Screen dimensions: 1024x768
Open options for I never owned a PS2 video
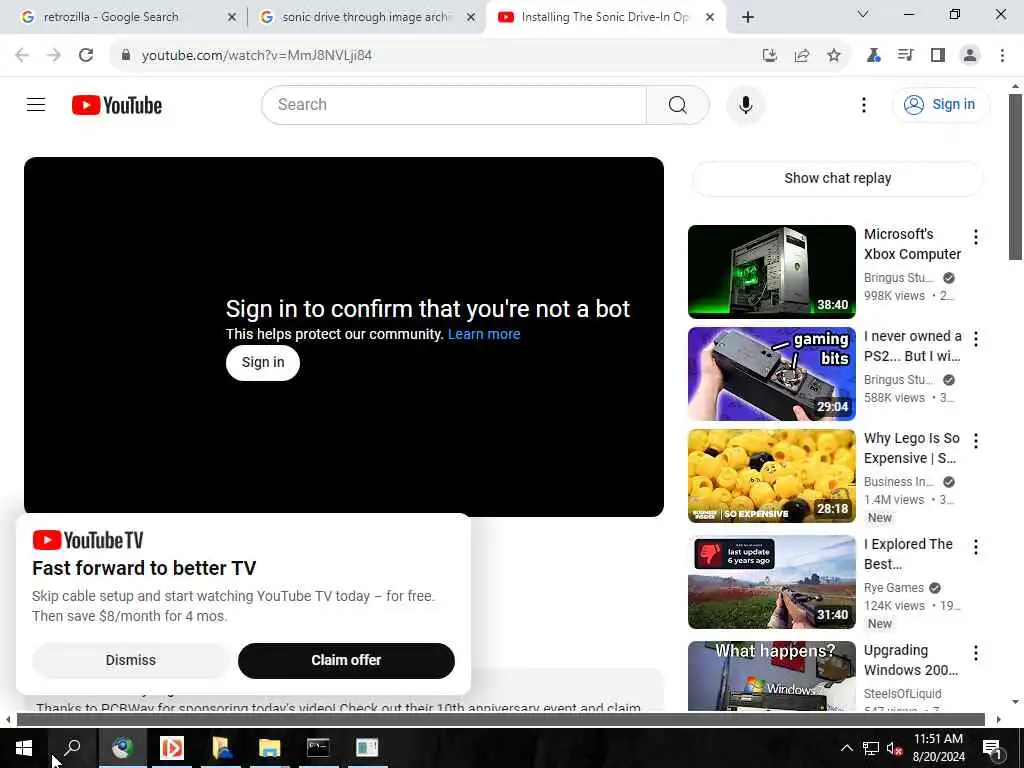click(x=975, y=339)
